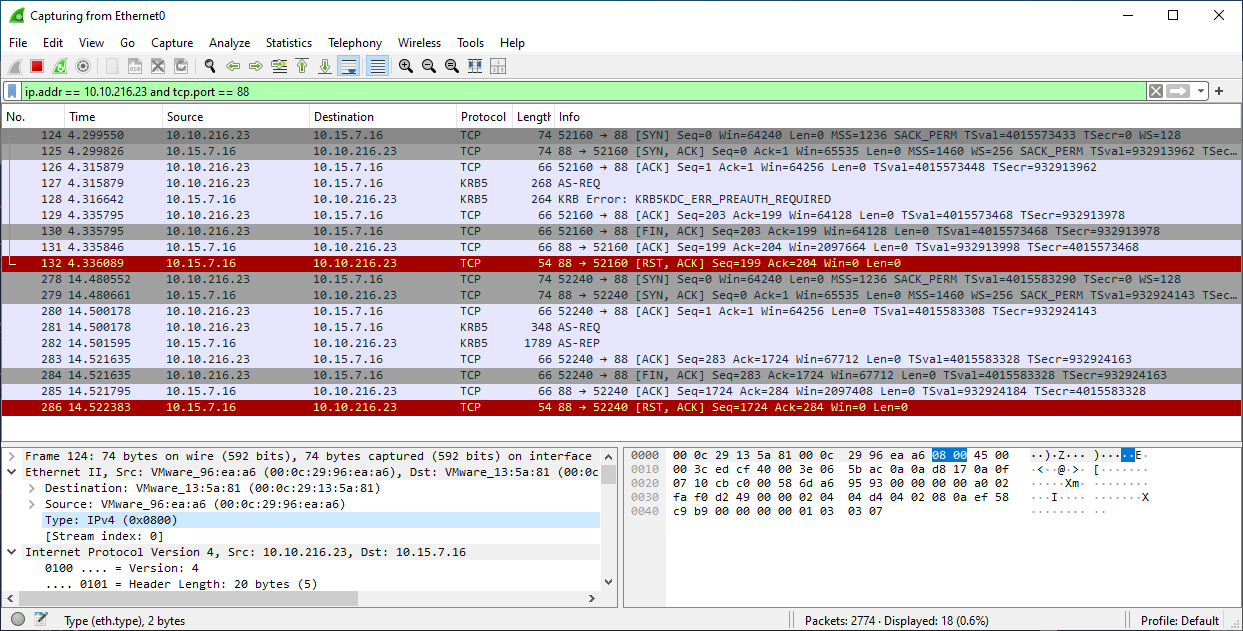This screenshot has height=631, width=1243.
Task: Click the Profile: Default status bar entry
Action: click(1180, 620)
